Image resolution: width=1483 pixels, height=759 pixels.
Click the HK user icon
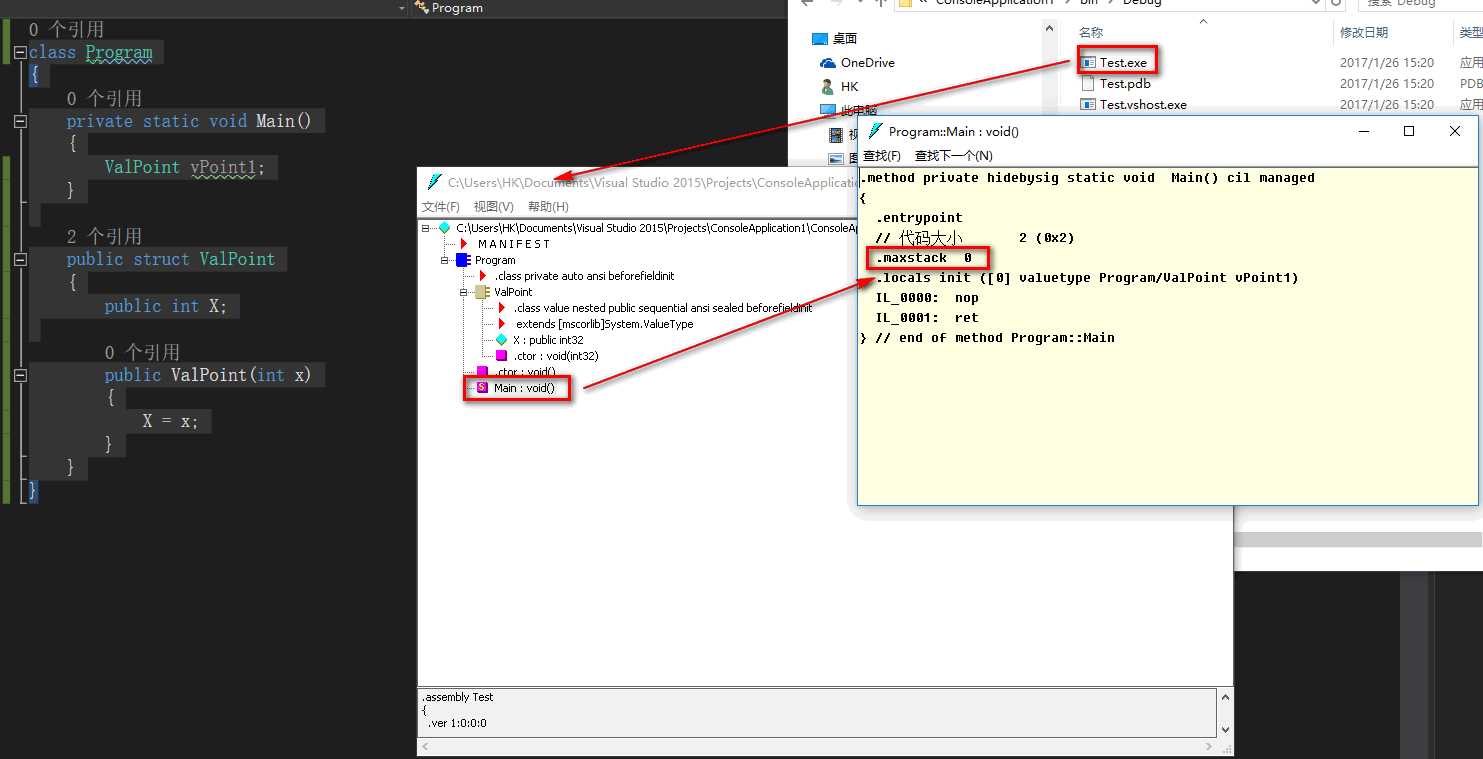(x=827, y=87)
